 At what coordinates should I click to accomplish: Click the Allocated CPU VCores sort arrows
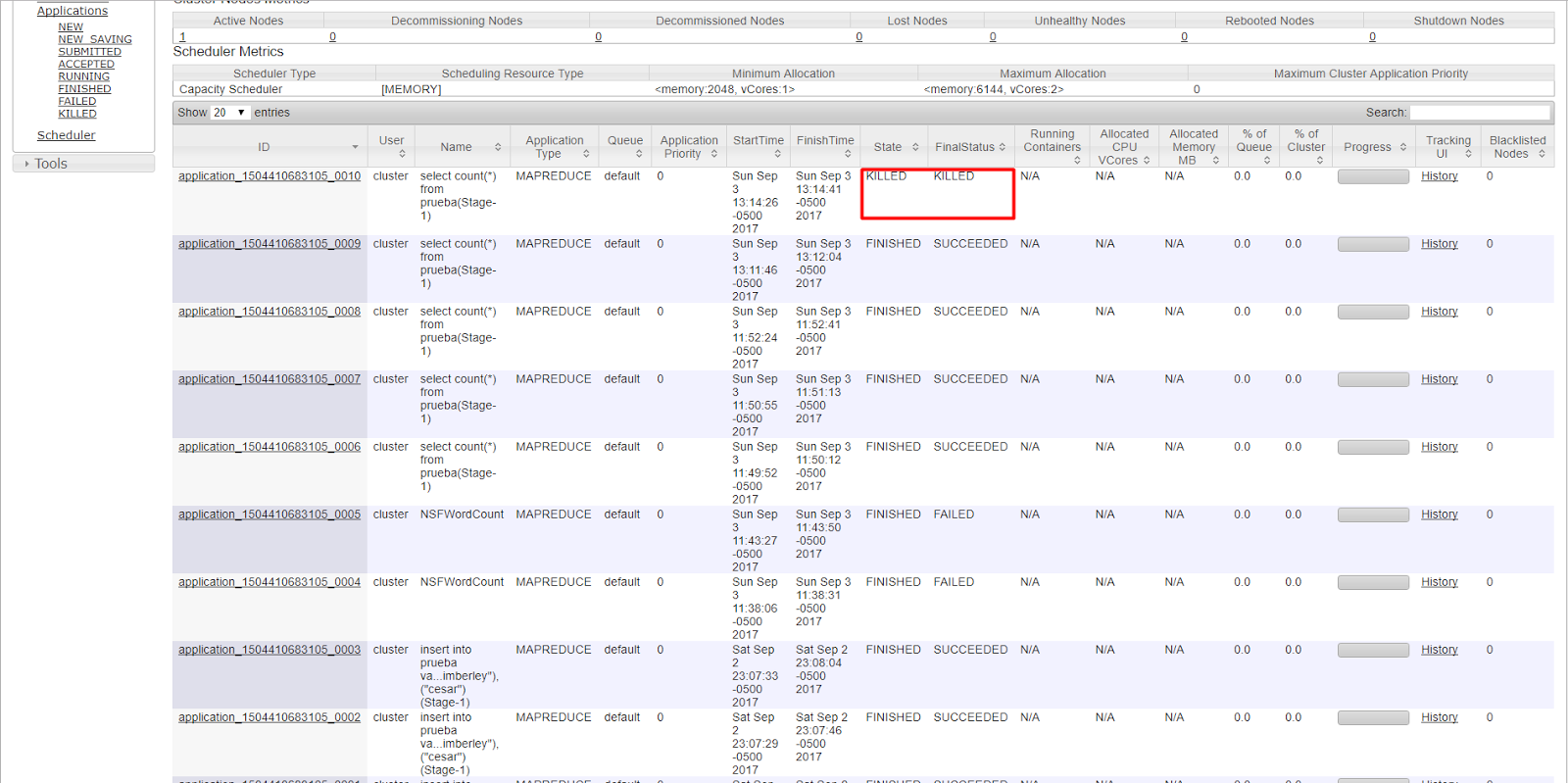point(1147,161)
